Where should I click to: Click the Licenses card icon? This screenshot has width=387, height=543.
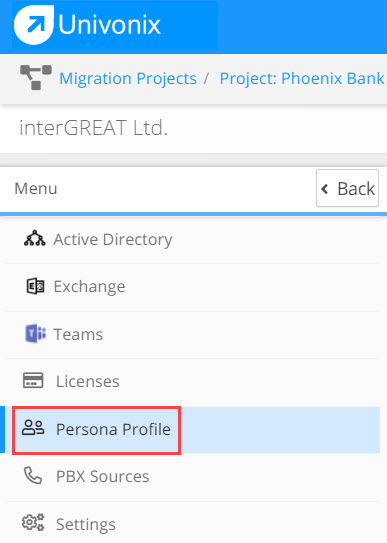click(x=33, y=380)
